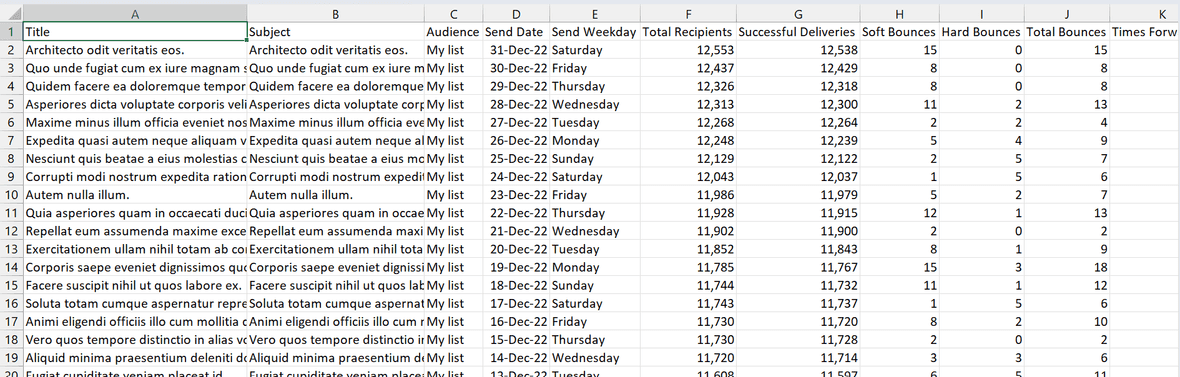The image size is (1180, 377).
Task: Click cell with date 28-Dec-22
Action: pyautogui.click(x=515, y=105)
